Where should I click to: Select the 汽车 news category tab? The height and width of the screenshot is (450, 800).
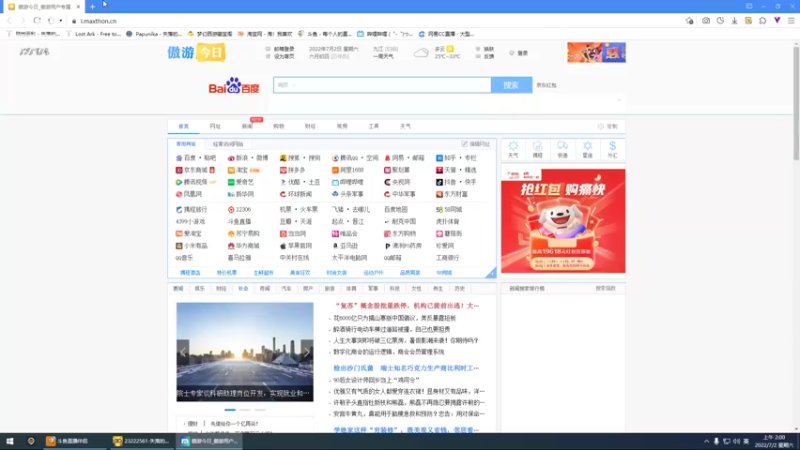click(286, 289)
